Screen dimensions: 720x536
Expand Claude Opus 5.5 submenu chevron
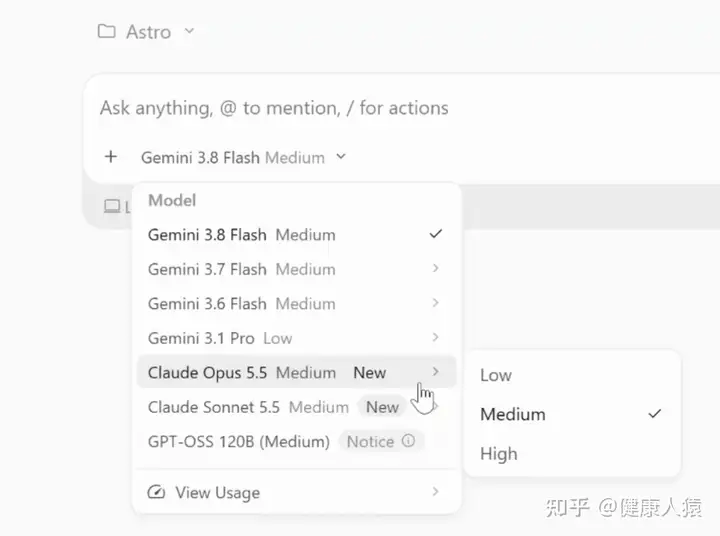click(435, 371)
